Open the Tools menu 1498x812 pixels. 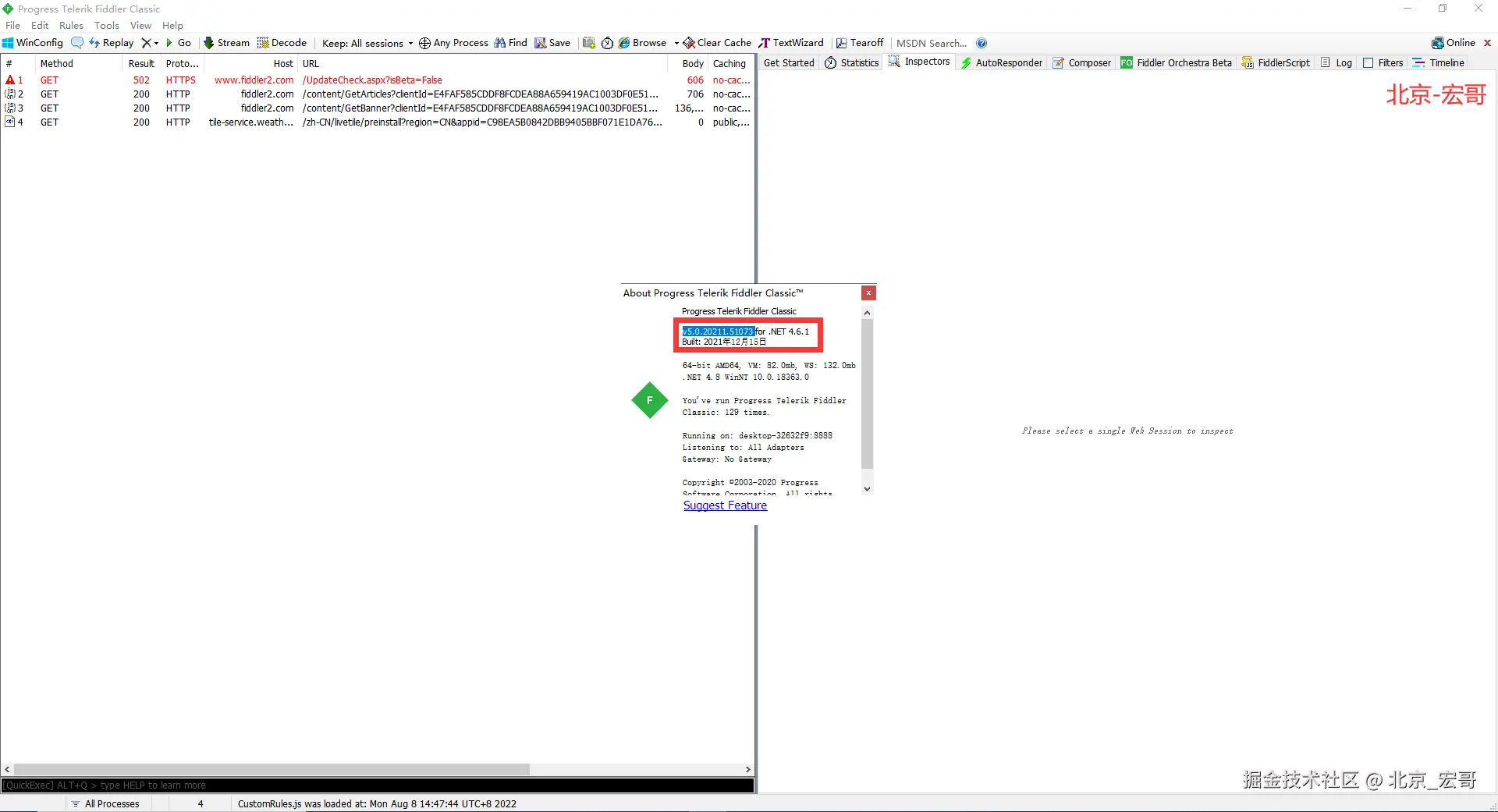(x=107, y=25)
